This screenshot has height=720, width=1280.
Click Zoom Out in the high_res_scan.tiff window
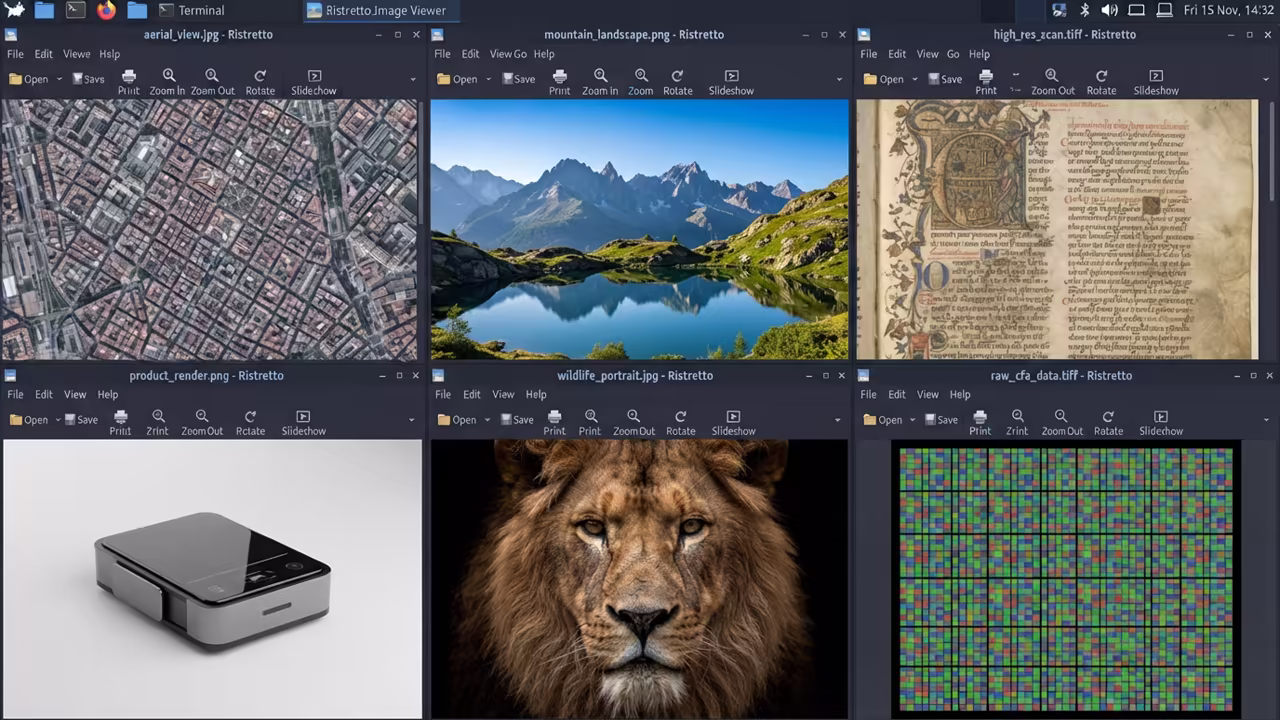click(1052, 82)
